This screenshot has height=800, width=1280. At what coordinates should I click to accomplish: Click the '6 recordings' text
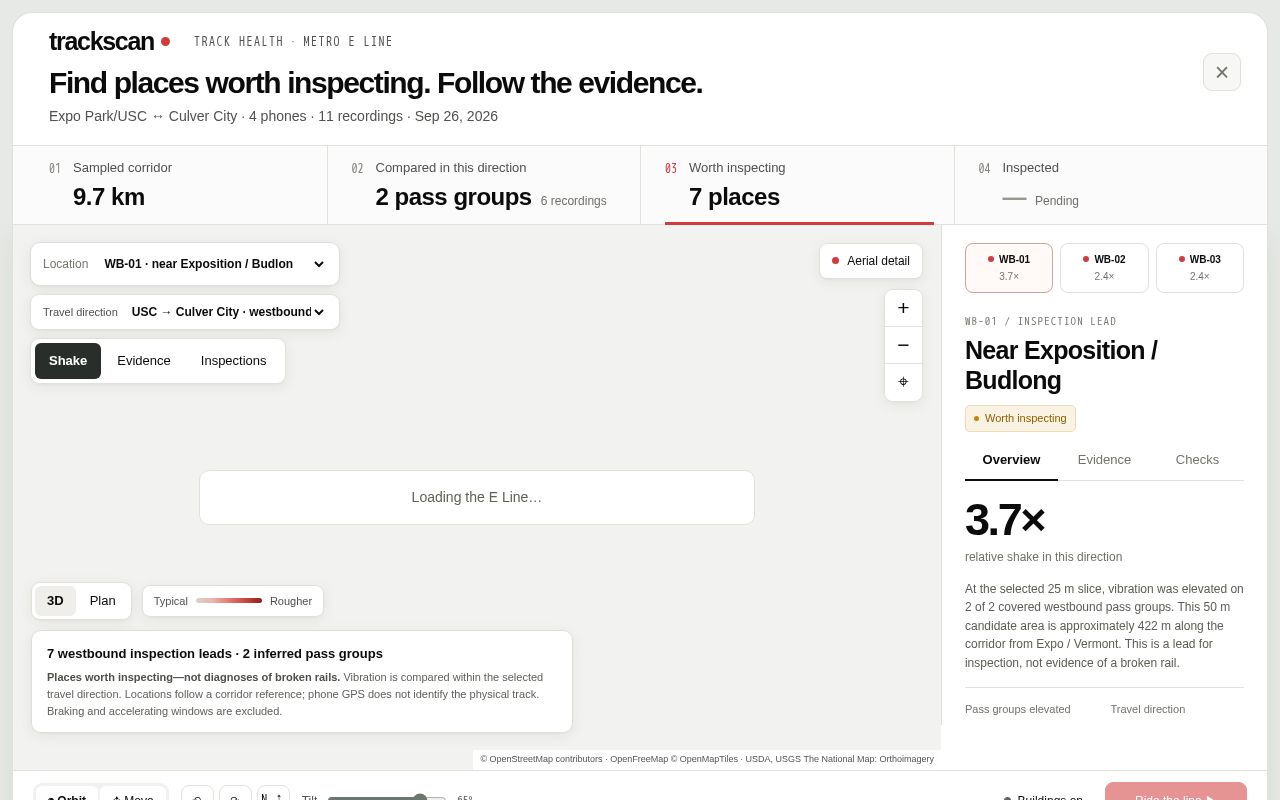tap(574, 201)
